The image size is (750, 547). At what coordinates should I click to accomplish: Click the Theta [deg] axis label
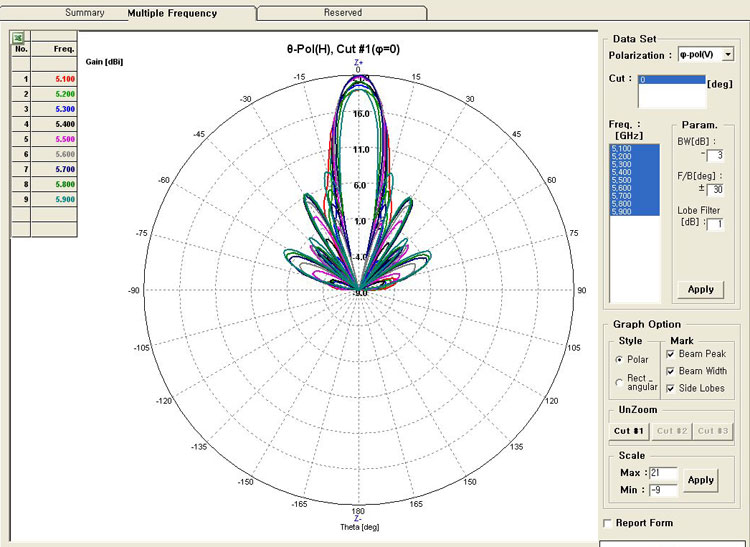(360, 527)
